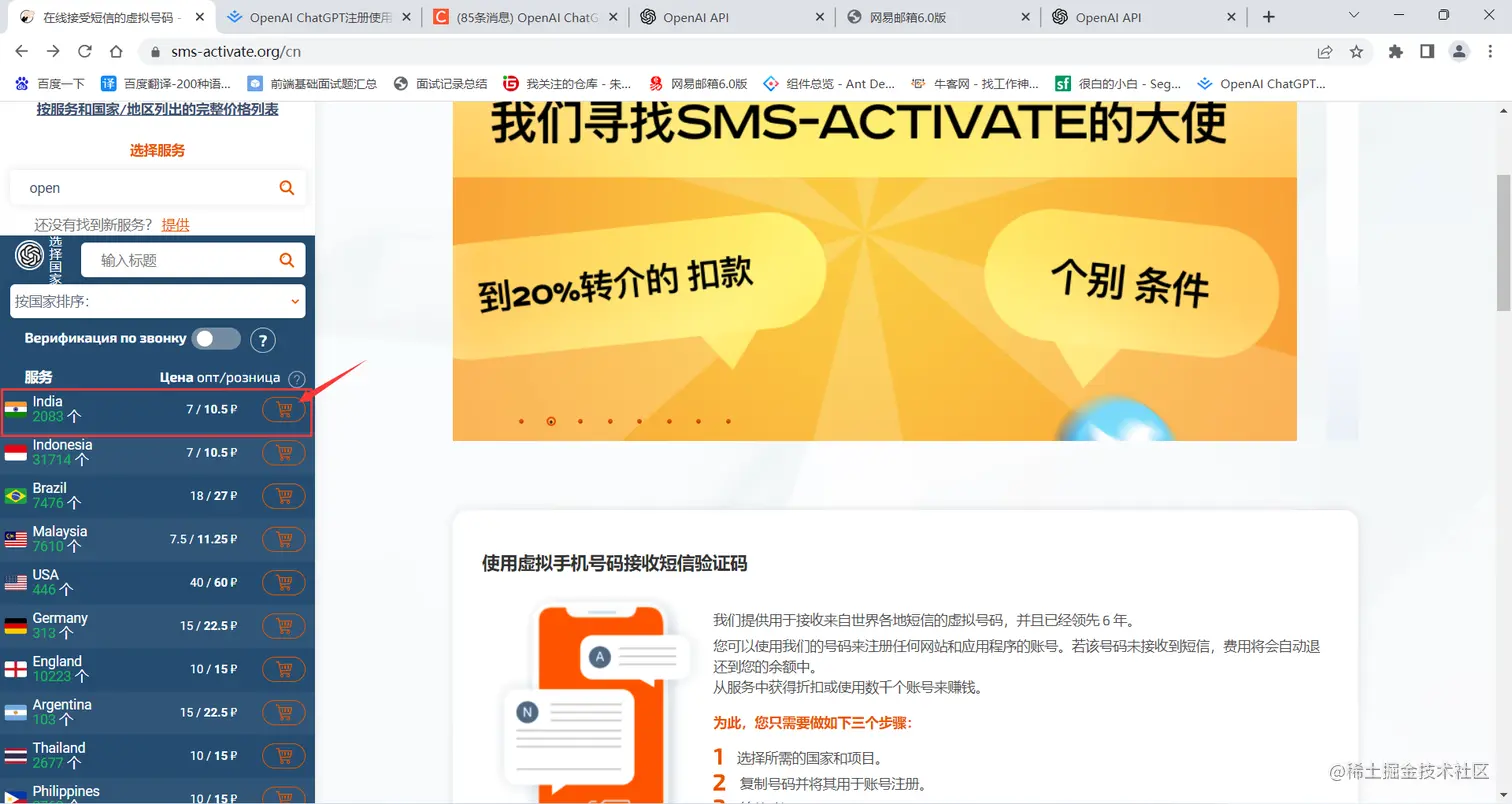Open 百度翻译 bookmark
This screenshot has width=1512, height=804.
[165, 84]
